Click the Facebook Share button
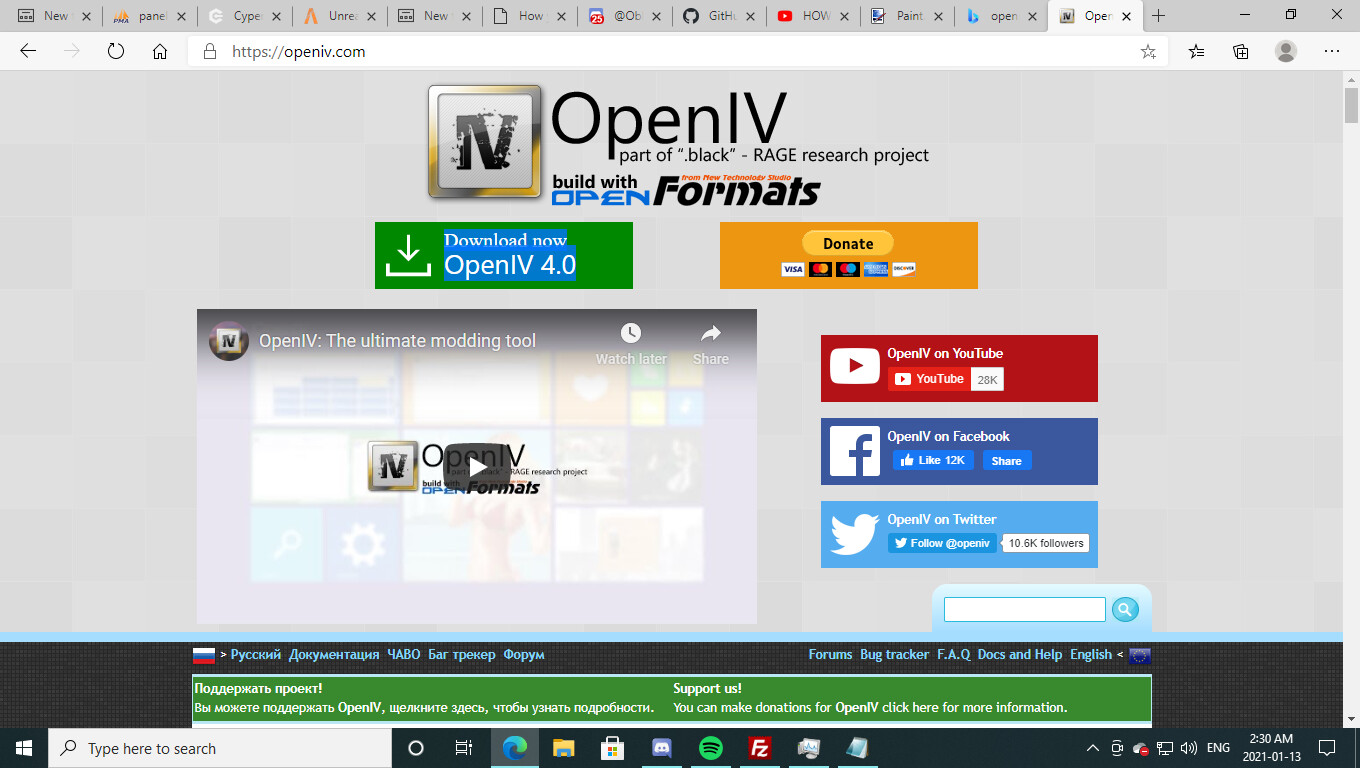1360x768 pixels. [x=1006, y=460]
